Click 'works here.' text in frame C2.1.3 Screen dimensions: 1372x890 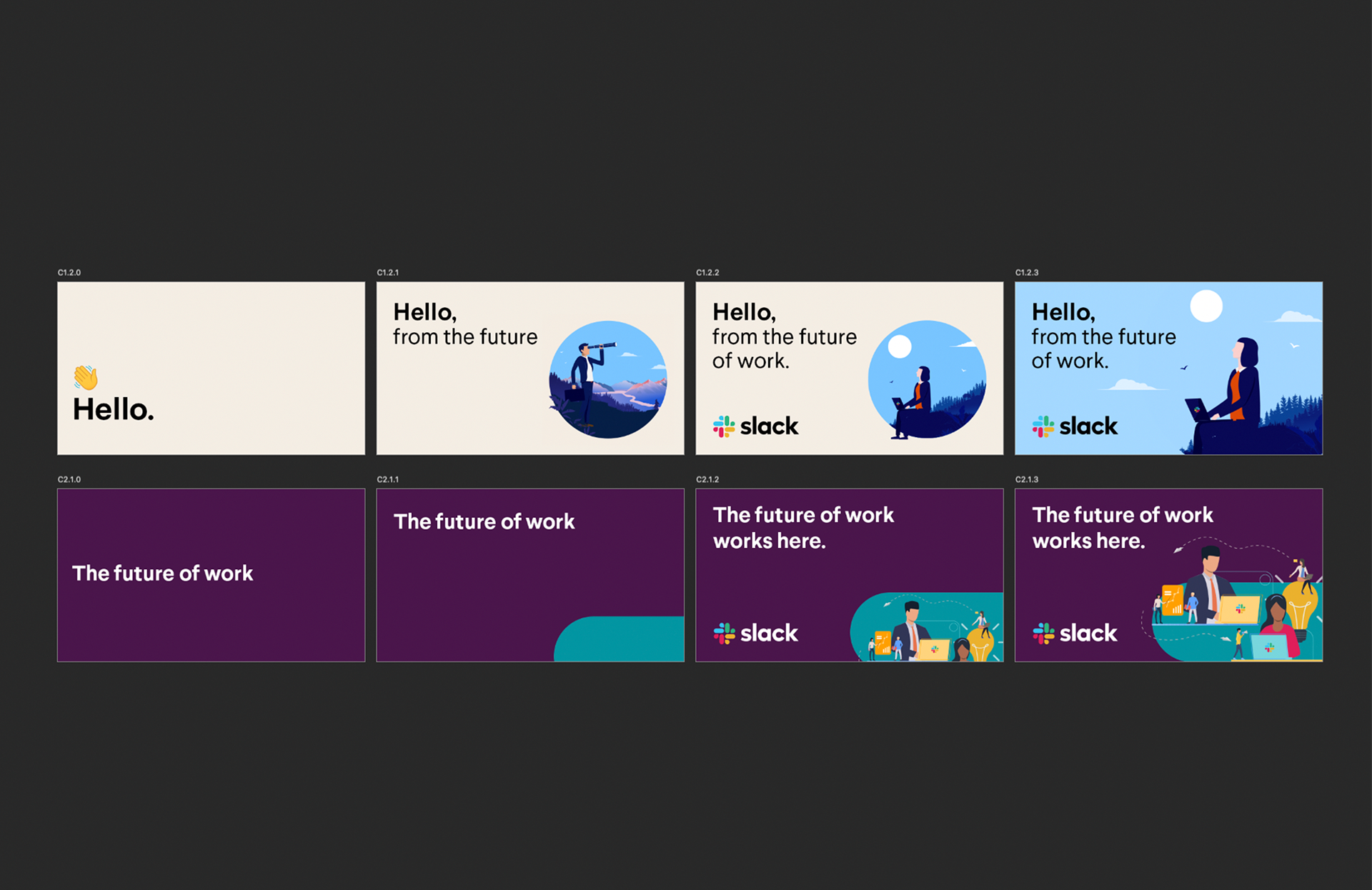pyautogui.click(x=1089, y=541)
